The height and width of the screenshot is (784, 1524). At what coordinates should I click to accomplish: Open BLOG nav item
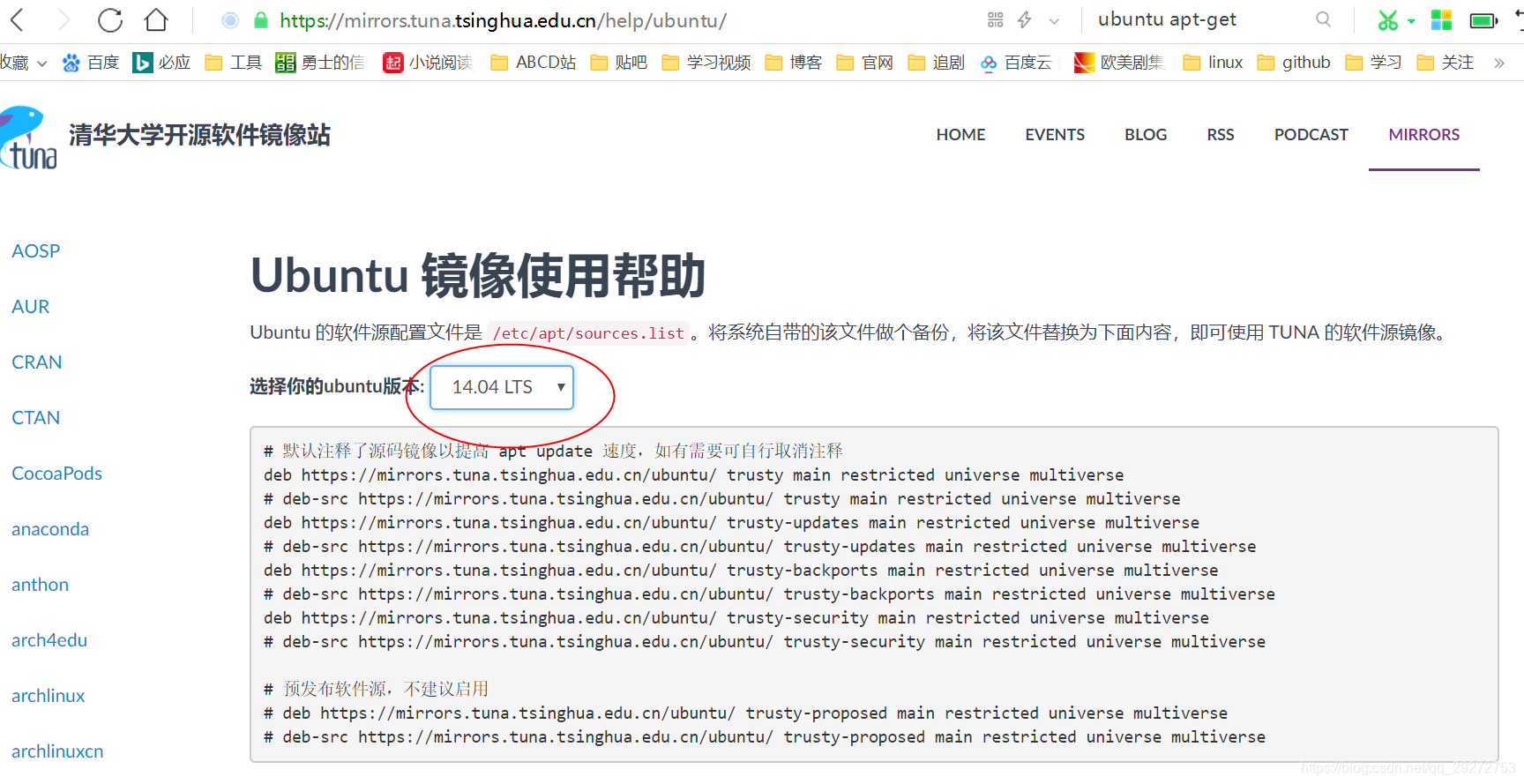[x=1146, y=135]
